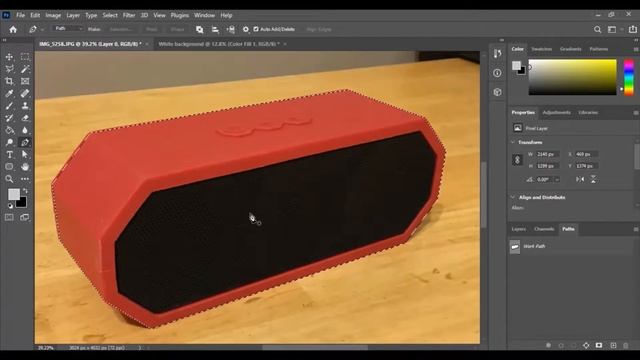Viewport: 640px width, 360px height.
Task: Select the Brush tool
Action: (9, 106)
